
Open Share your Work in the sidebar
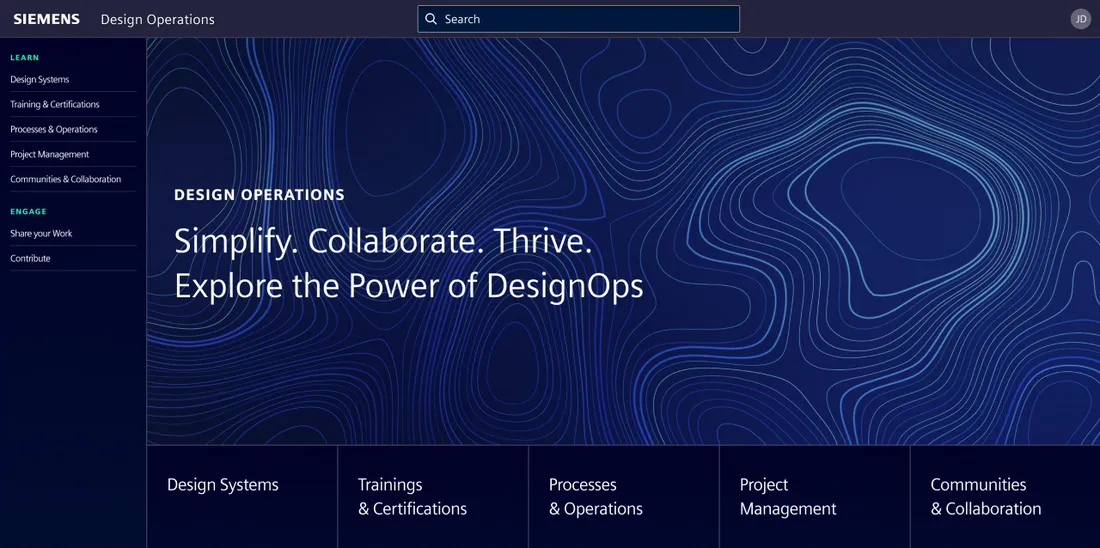pos(73,234)
